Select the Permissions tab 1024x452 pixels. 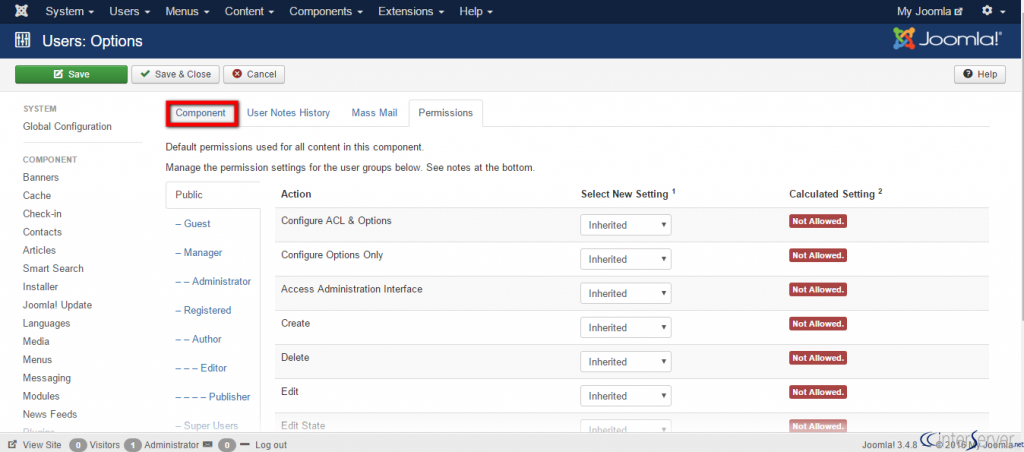(445, 113)
